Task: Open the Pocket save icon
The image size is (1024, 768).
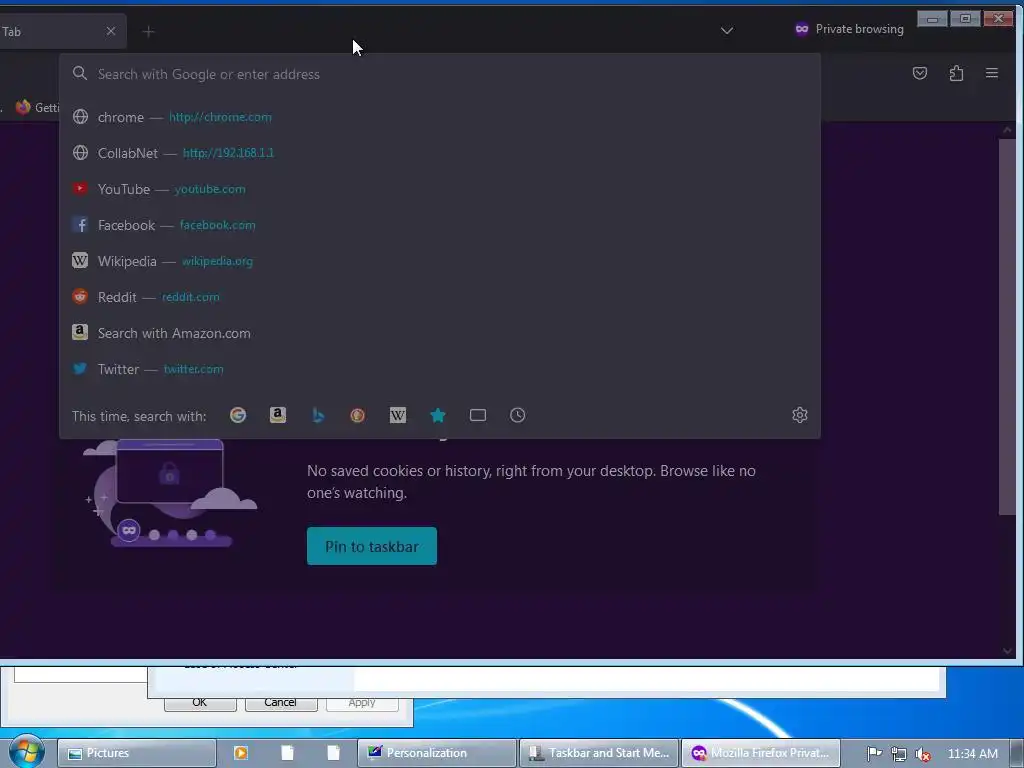Action: pyautogui.click(x=920, y=73)
